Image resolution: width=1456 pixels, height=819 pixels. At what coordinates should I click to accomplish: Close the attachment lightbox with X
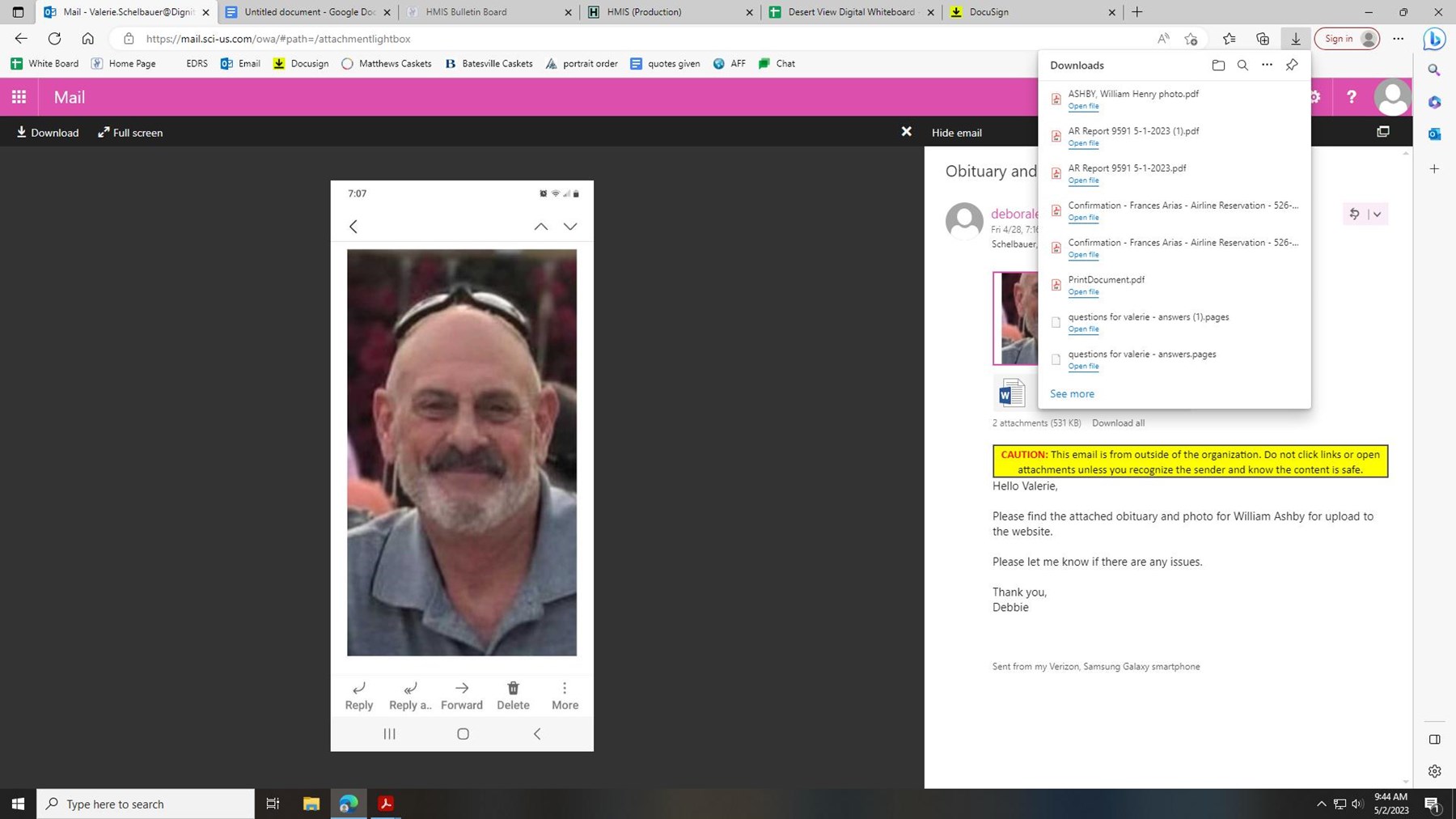(906, 132)
